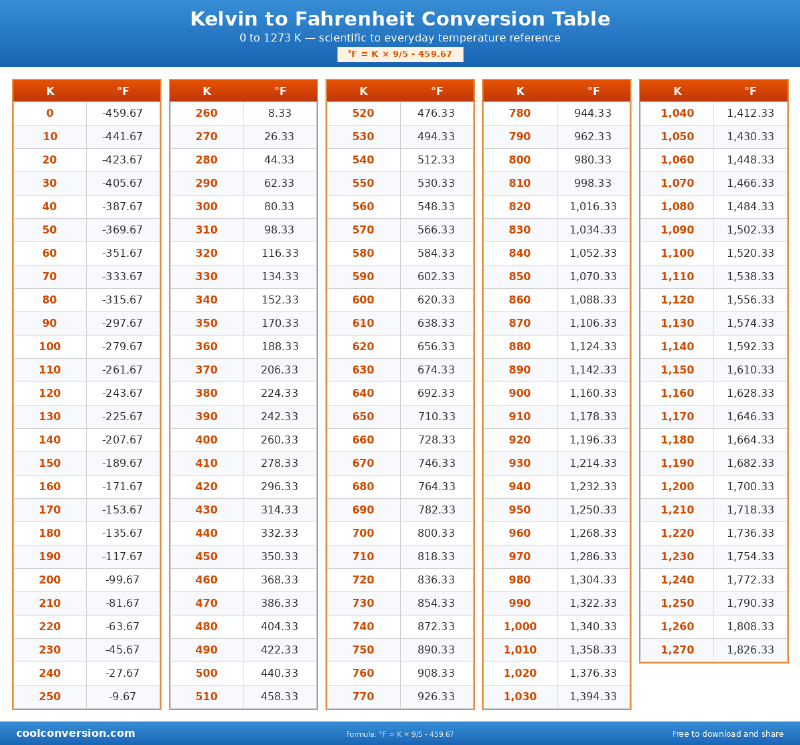Select Kelvin cell 780
The height and width of the screenshot is (745, 800).
click(x=520, y=113)
